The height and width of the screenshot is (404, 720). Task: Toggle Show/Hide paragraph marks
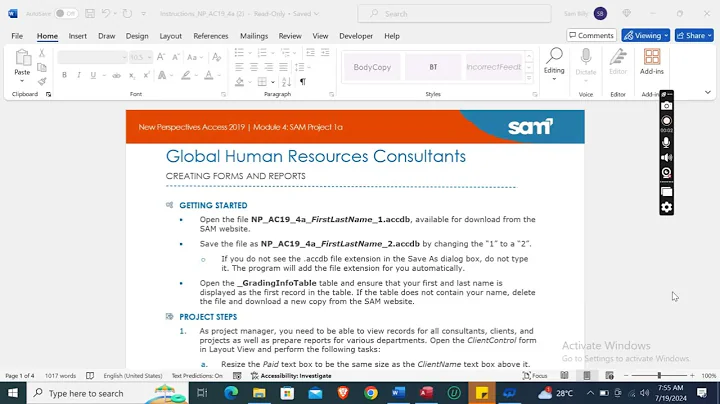pos(303,82)
